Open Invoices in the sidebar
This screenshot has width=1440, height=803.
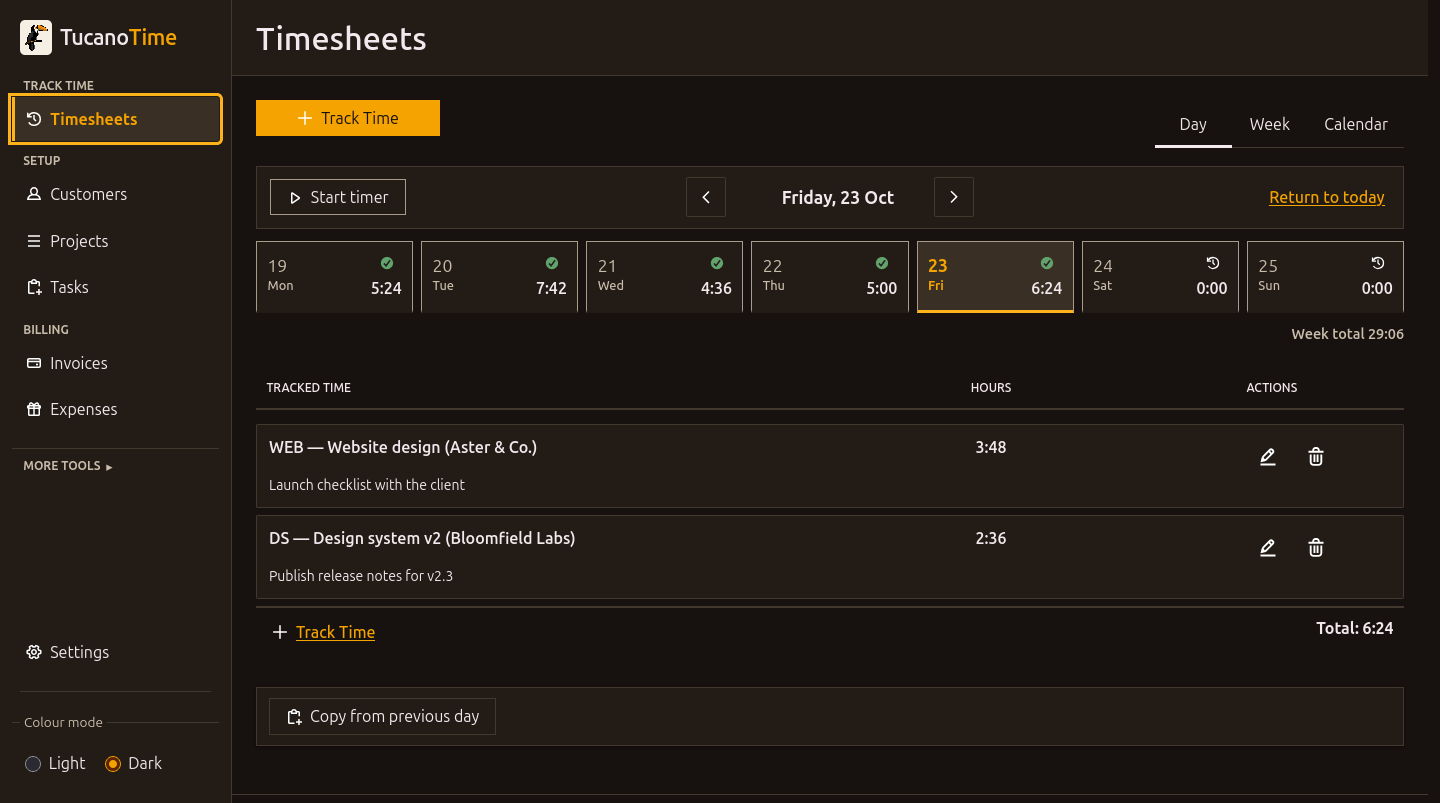(116, 363)
